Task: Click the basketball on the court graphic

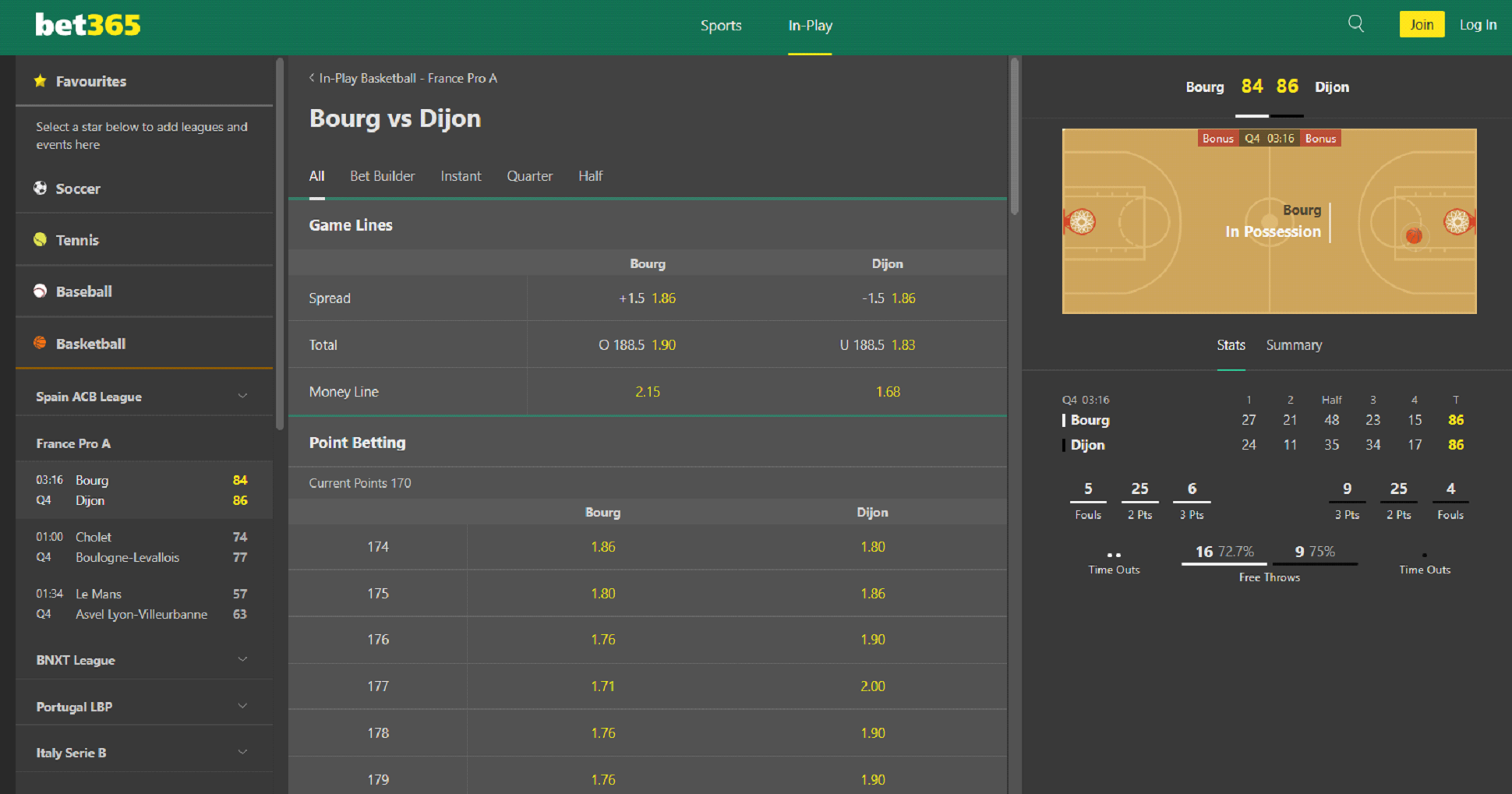Action: coord(1414,235)
